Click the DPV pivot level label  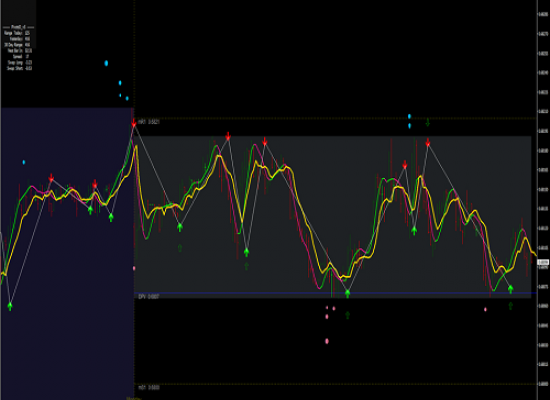point(149,296)
